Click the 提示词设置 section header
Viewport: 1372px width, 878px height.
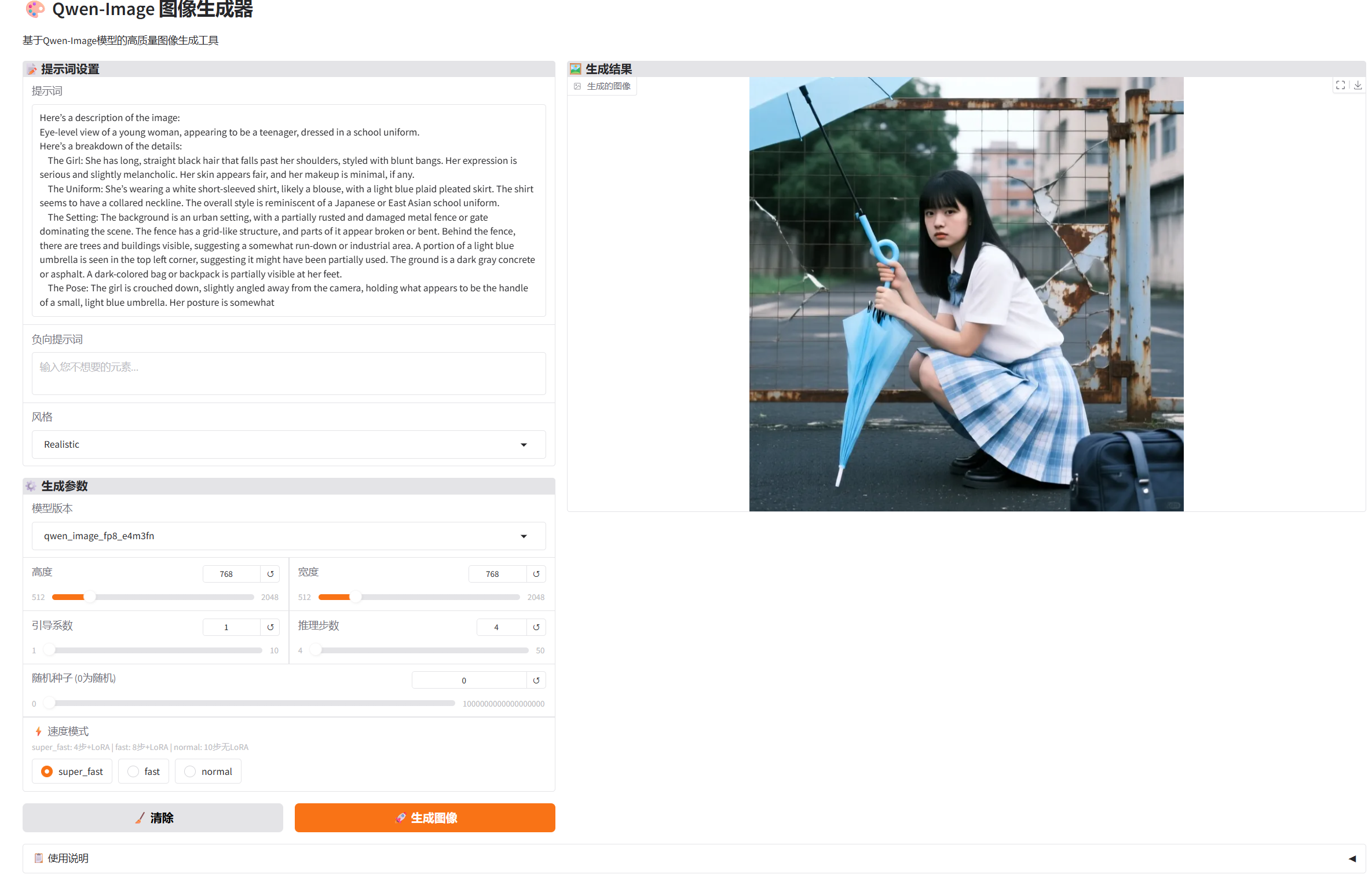point(288,69)
